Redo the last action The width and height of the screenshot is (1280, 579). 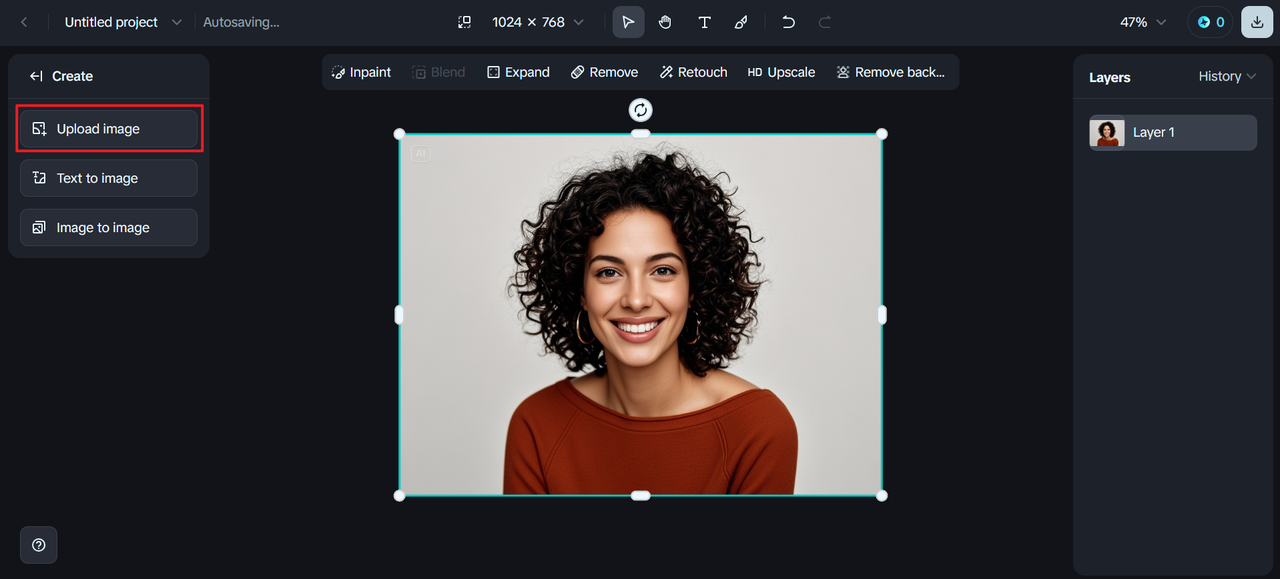825,22
